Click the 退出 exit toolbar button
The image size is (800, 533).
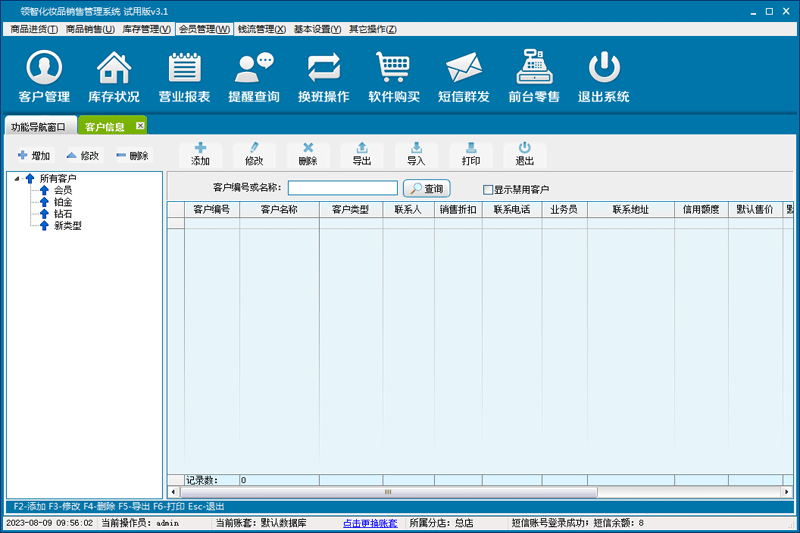tap(524, 155)
